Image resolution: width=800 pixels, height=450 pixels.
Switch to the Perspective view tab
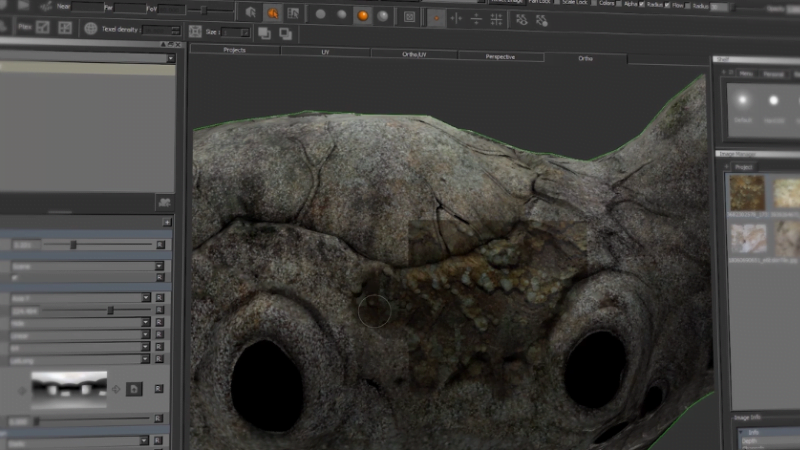point(500,57)
